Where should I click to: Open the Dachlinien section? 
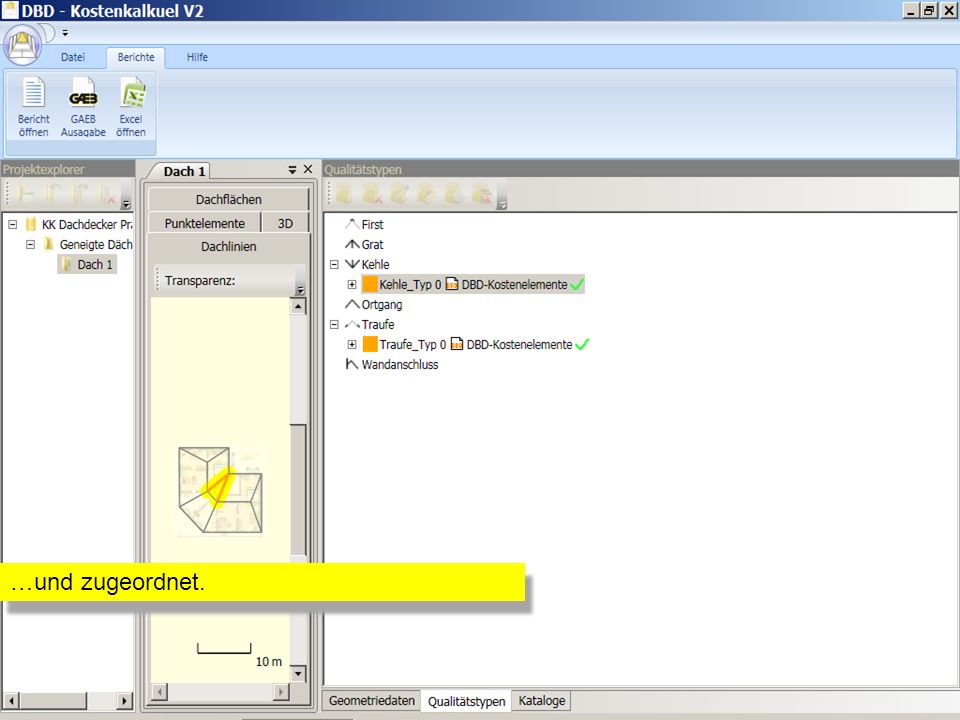228,247
